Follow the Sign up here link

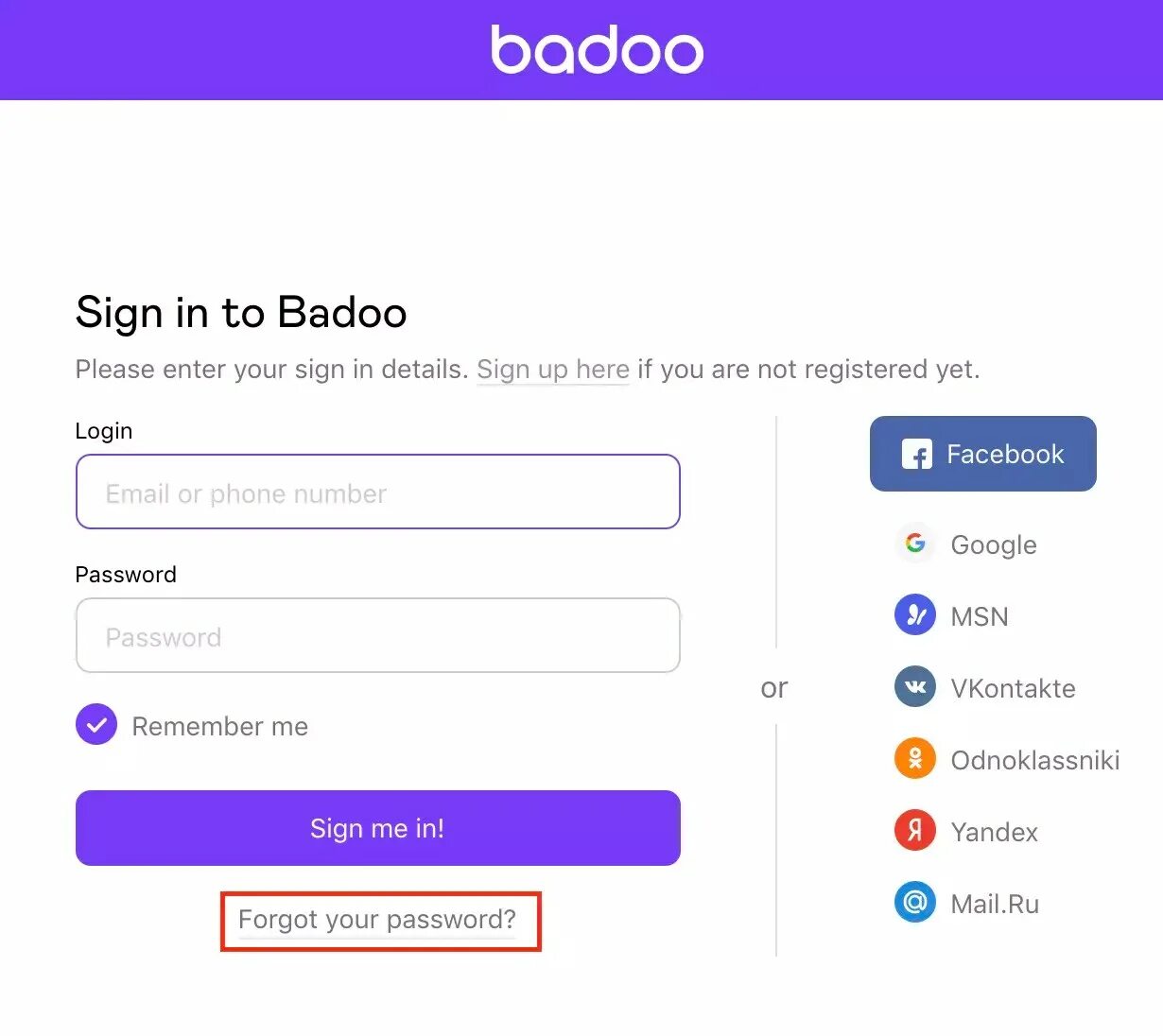tap(553, 369)
